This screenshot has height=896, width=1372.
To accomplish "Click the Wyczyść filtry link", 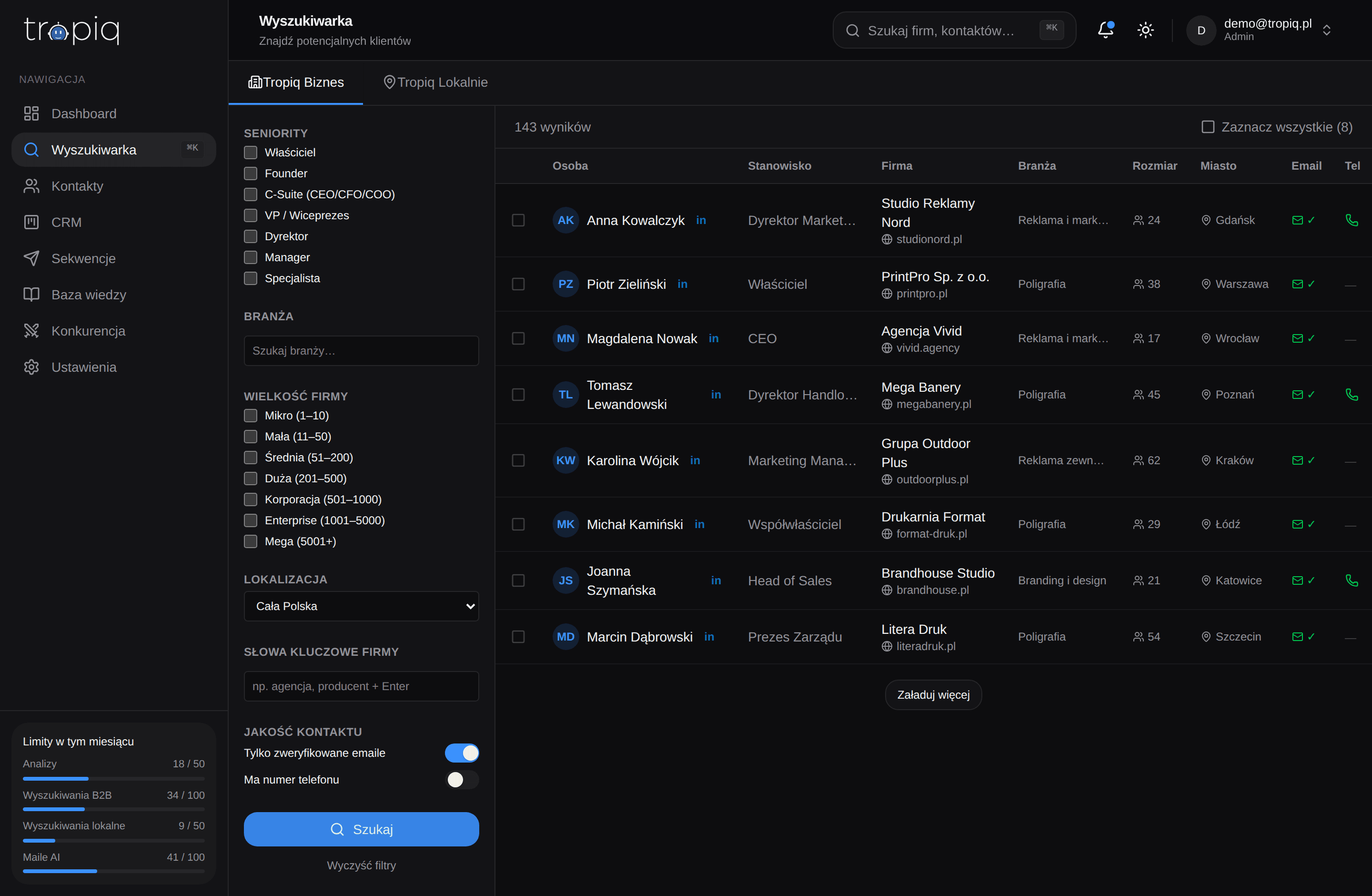I will (x=362, y=865).
